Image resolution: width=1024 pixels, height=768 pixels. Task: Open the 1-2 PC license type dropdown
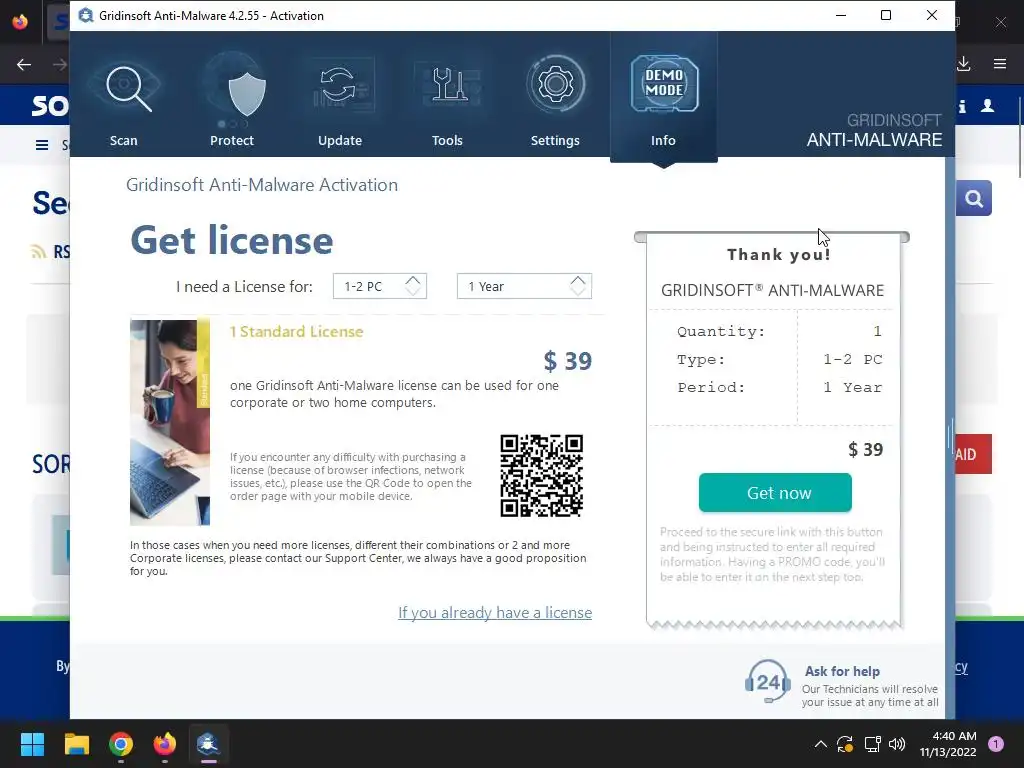pos(379,286)
